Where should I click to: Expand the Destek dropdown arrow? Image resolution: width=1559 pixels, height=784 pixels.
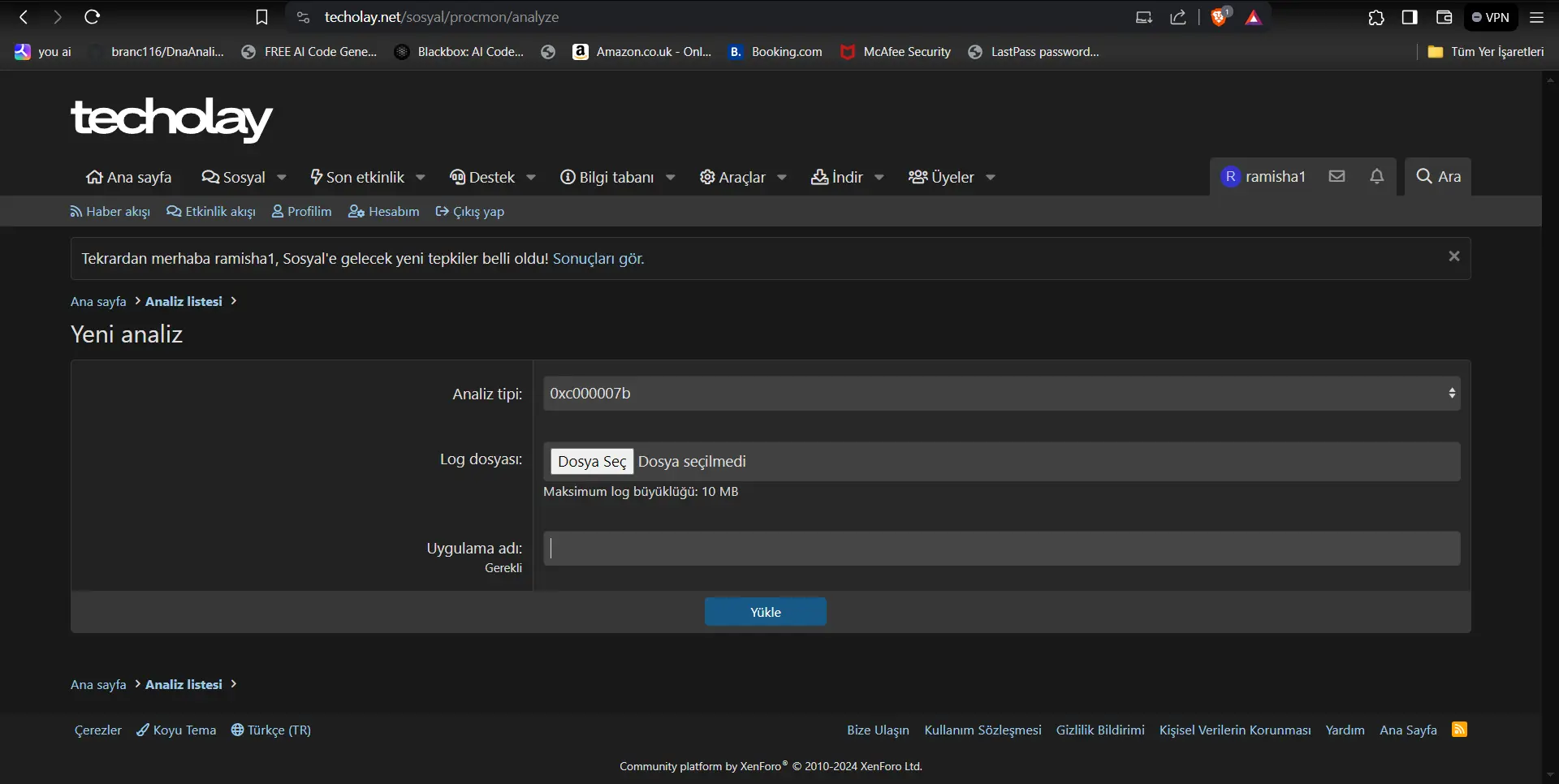click(531, 178)
